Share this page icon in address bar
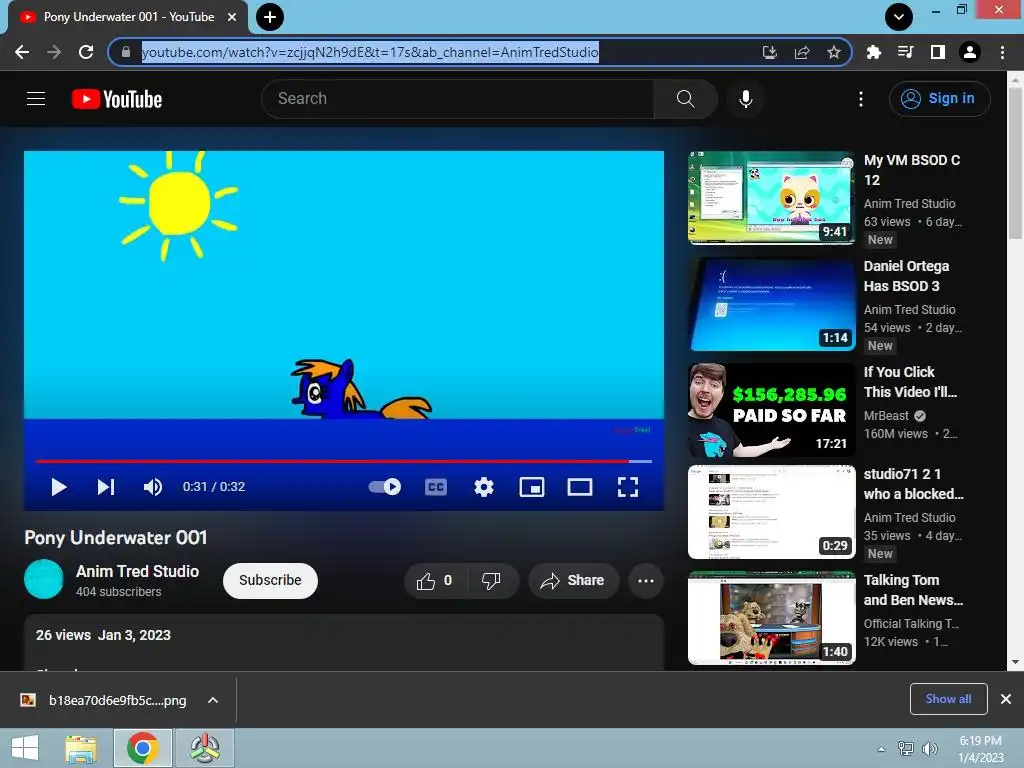Viewport: 1024px width, 768px height. (x=802, y=52)
